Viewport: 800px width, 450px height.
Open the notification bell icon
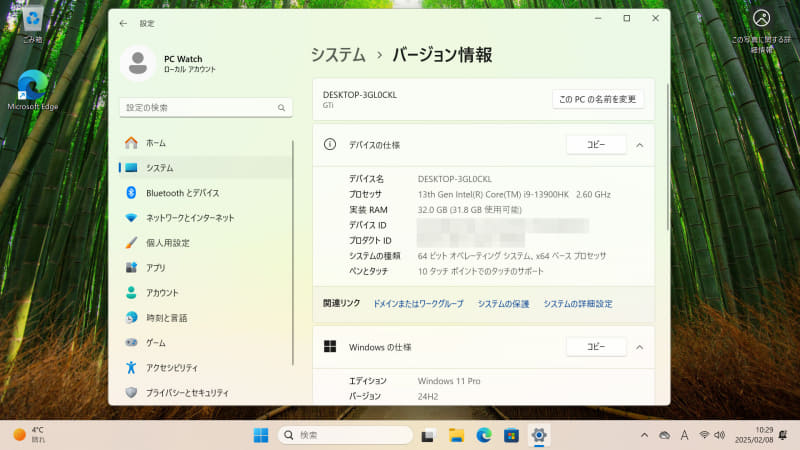click(783, 435)
